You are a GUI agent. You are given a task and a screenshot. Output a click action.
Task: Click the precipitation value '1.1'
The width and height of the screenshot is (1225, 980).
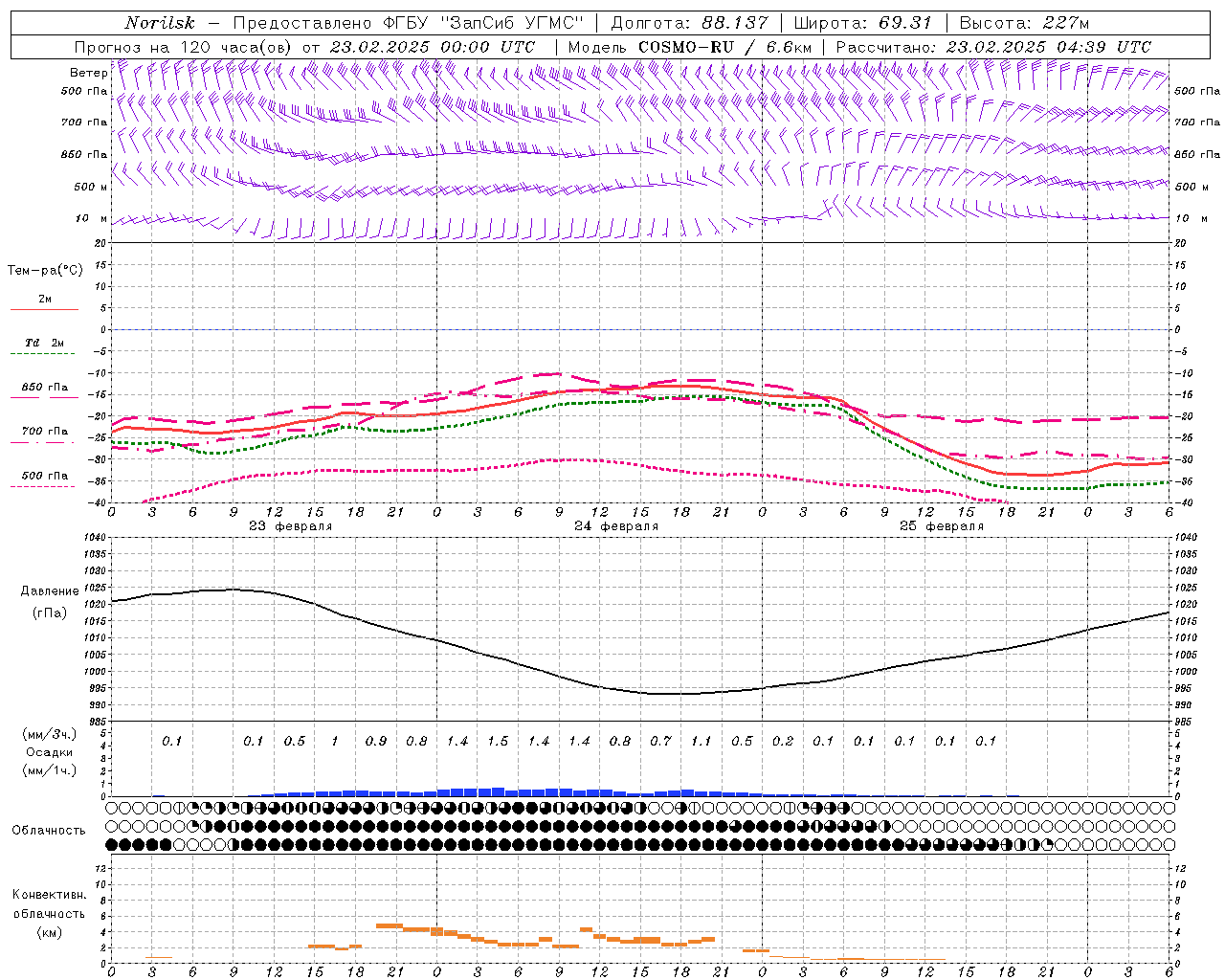coord(702,741)
